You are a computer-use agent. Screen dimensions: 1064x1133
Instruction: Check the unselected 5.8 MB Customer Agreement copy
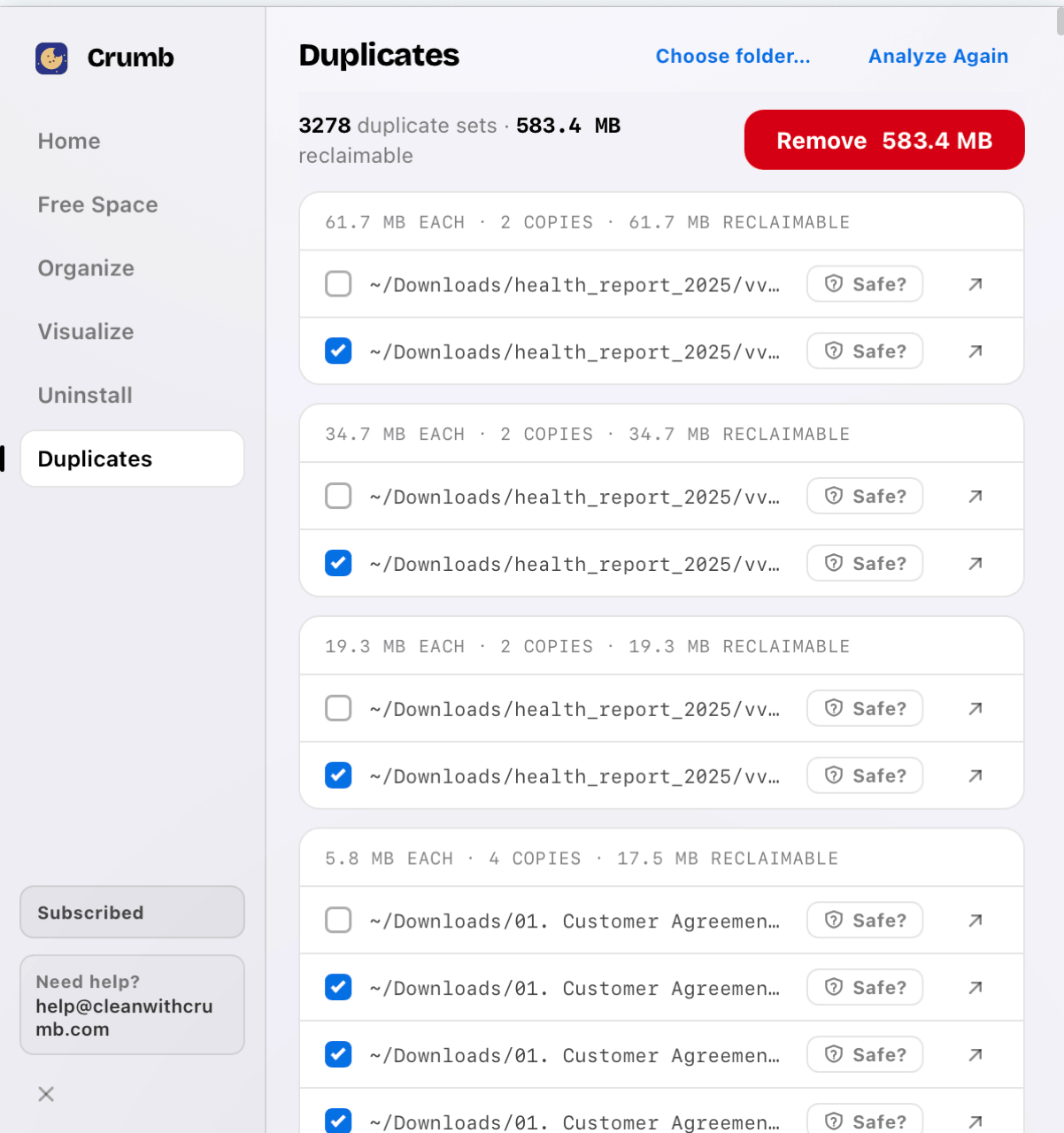click(338, 921)
